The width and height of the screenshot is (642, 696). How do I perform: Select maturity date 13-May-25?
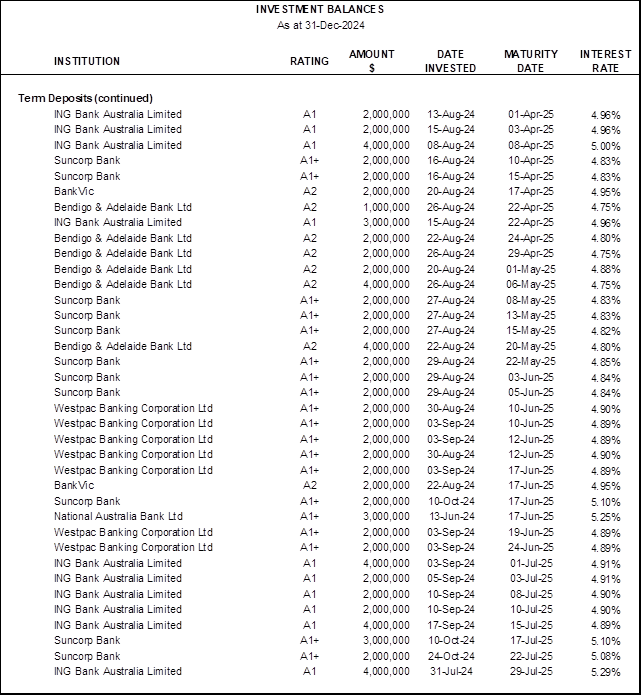(531, 316)
